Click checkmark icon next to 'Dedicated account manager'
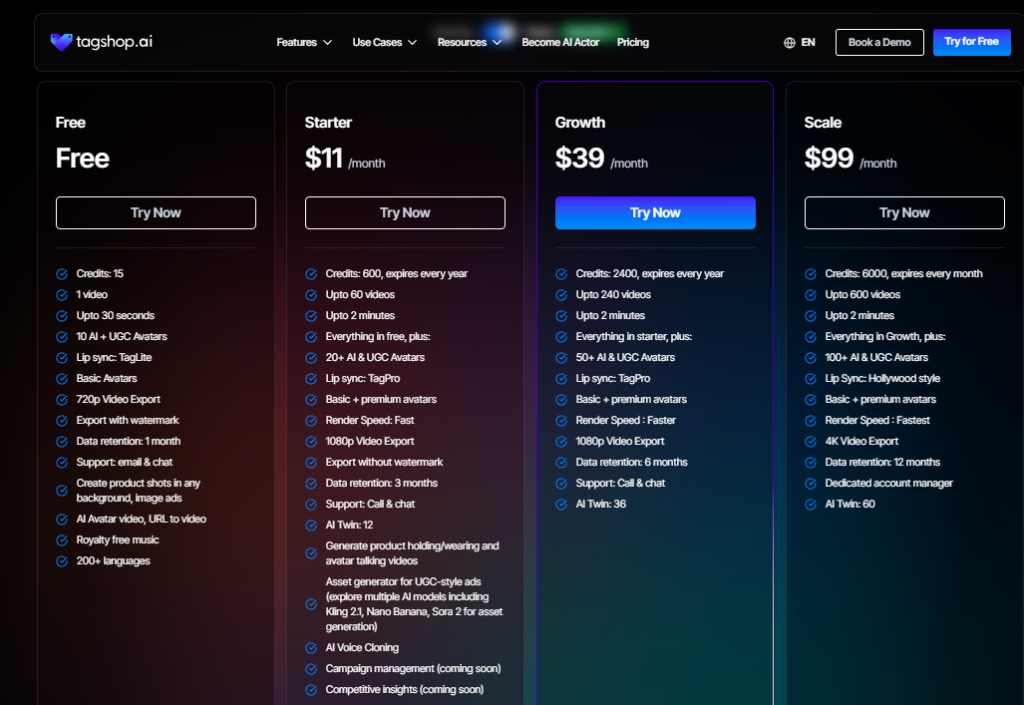Screen dimensions: 1024x705 click(x=811, y=484)
